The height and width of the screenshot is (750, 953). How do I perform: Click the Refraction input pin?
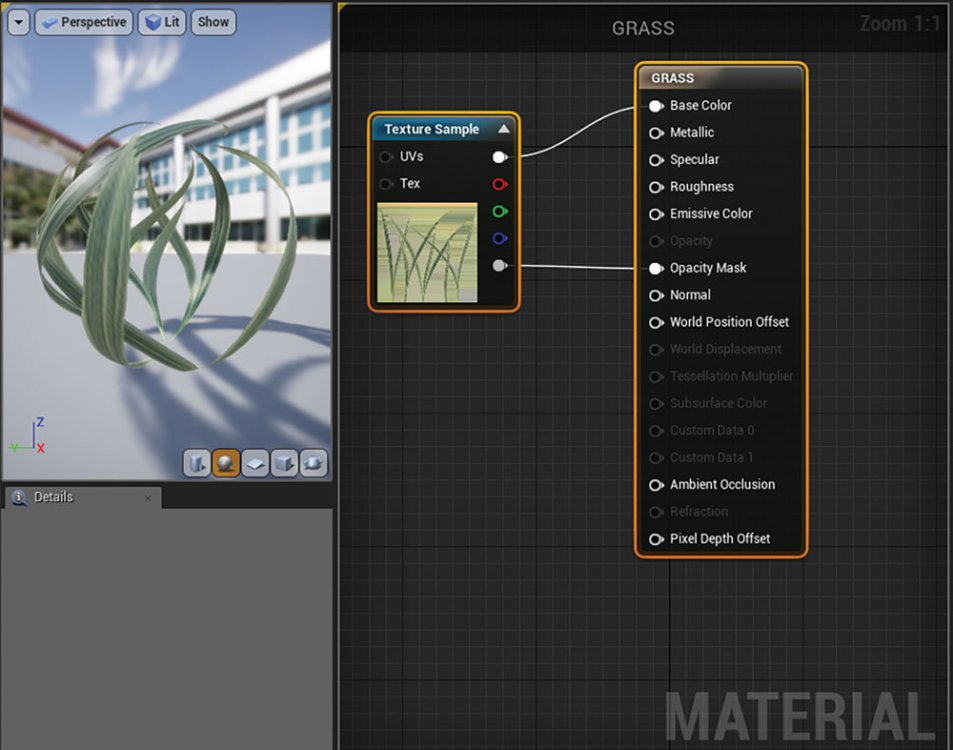[656, 512]
